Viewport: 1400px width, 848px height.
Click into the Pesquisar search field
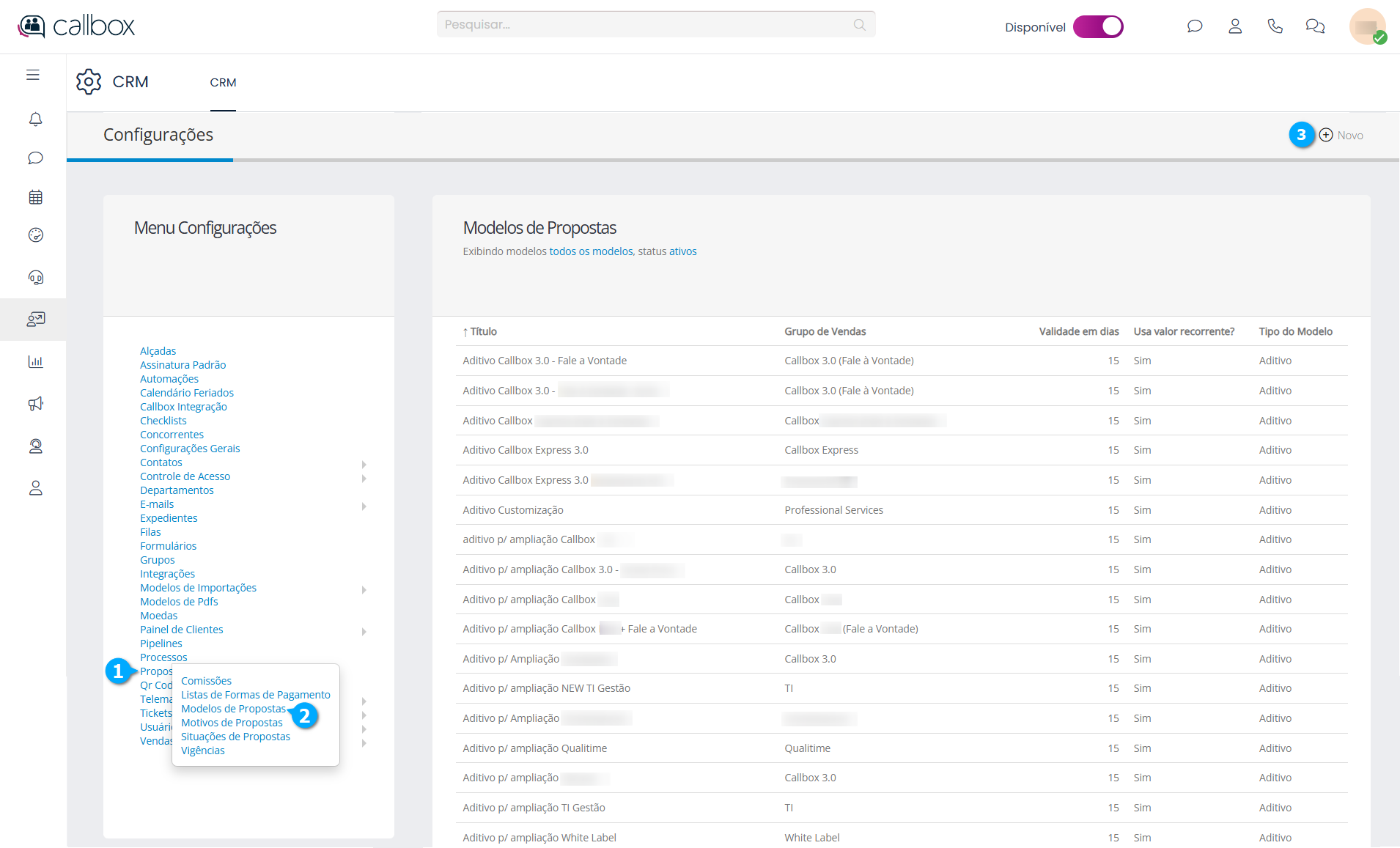pyautogui.click(x=645, y=25)
